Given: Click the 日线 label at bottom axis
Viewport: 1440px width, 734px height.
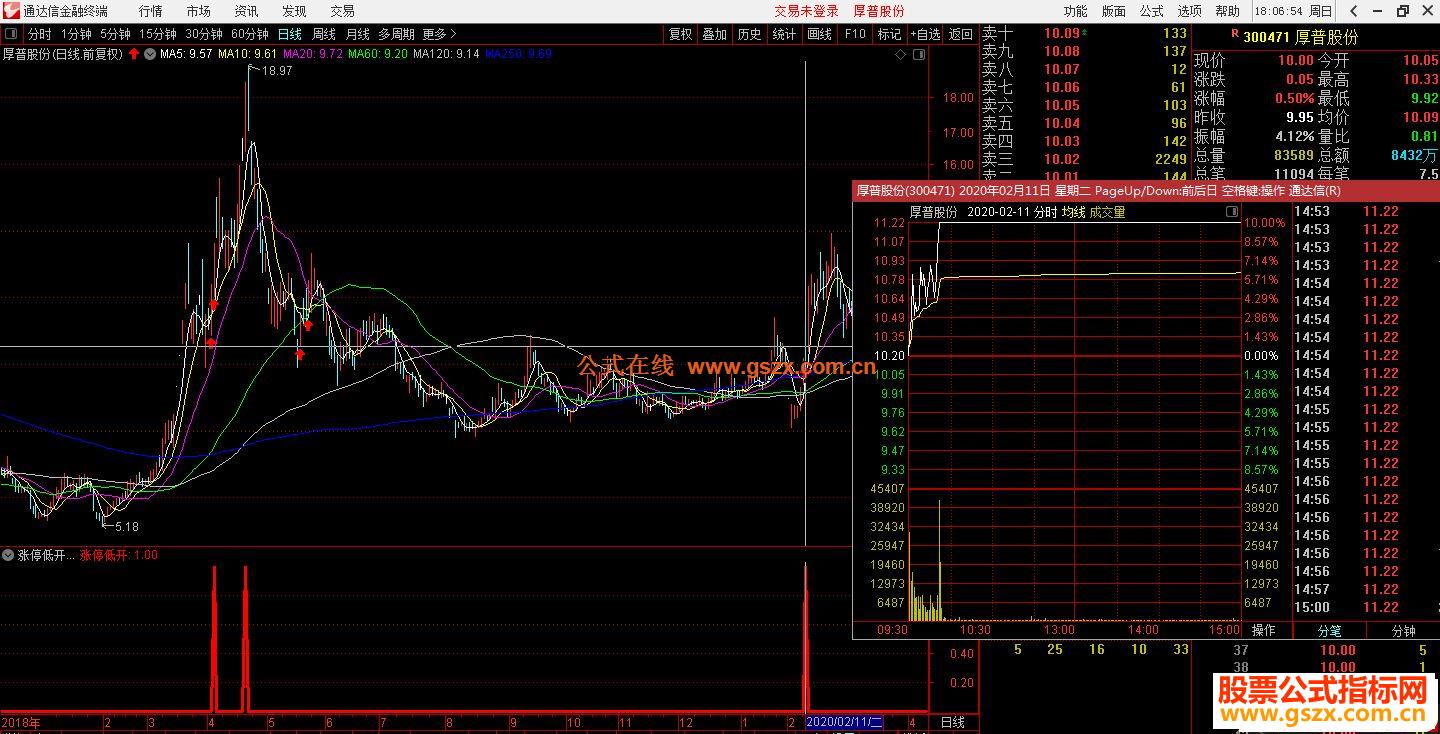Looking at the screenshot, I should coord(953,722).
